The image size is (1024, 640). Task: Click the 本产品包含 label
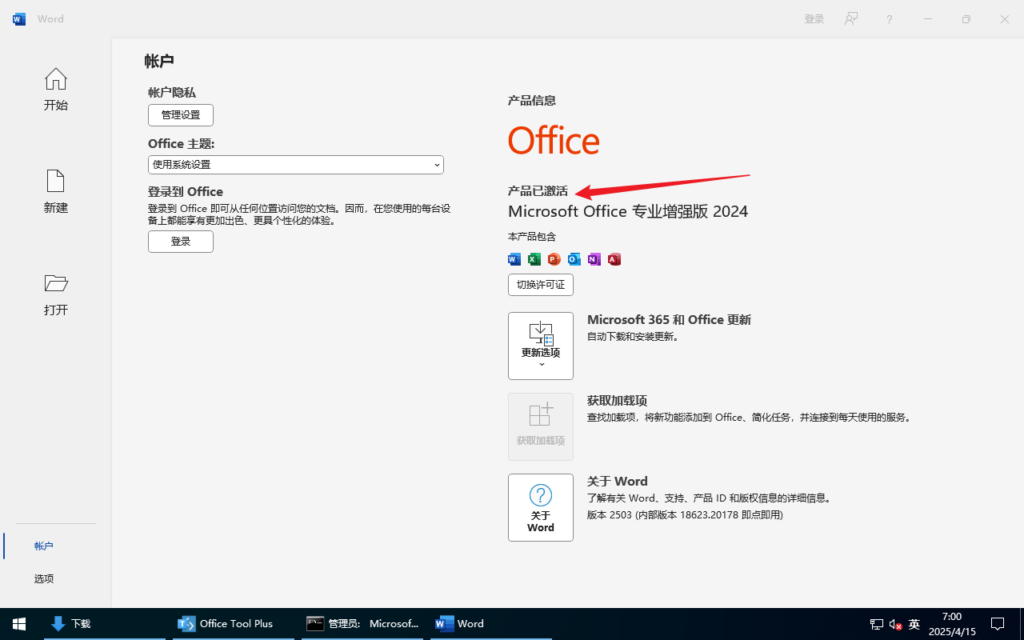(x=532, y=236)
